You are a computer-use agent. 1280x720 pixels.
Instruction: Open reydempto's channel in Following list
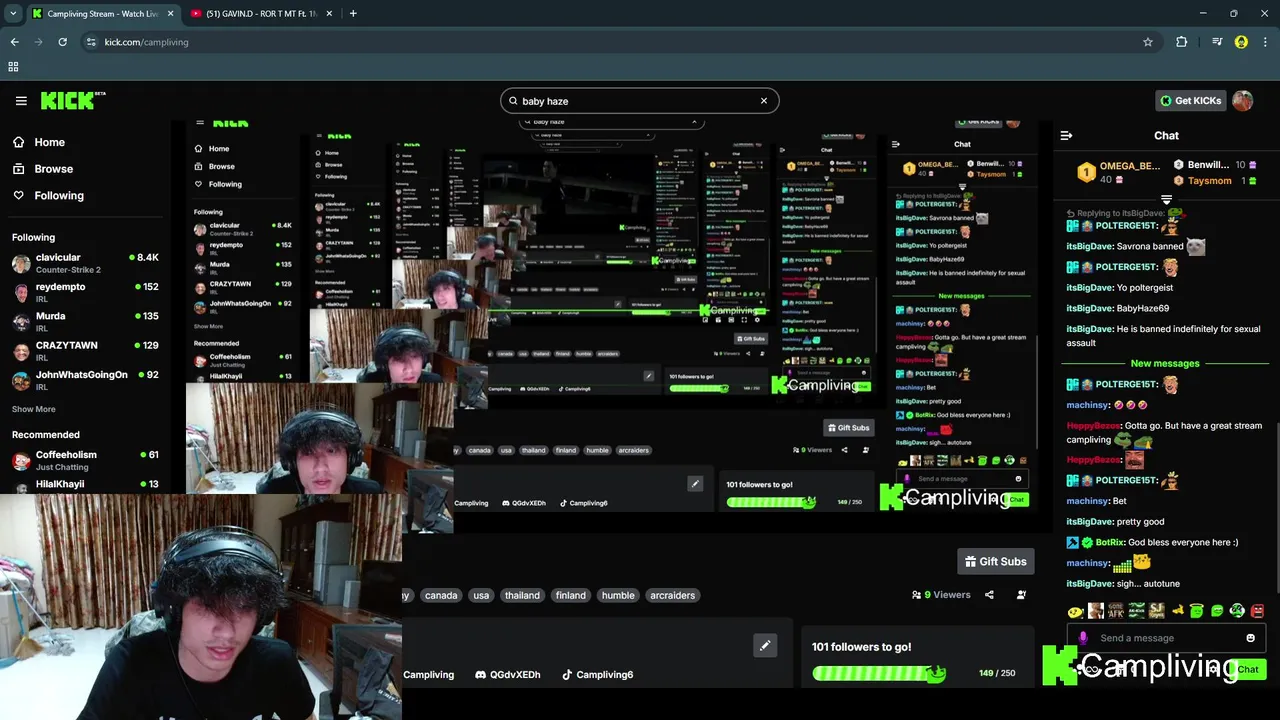(85, 292)
